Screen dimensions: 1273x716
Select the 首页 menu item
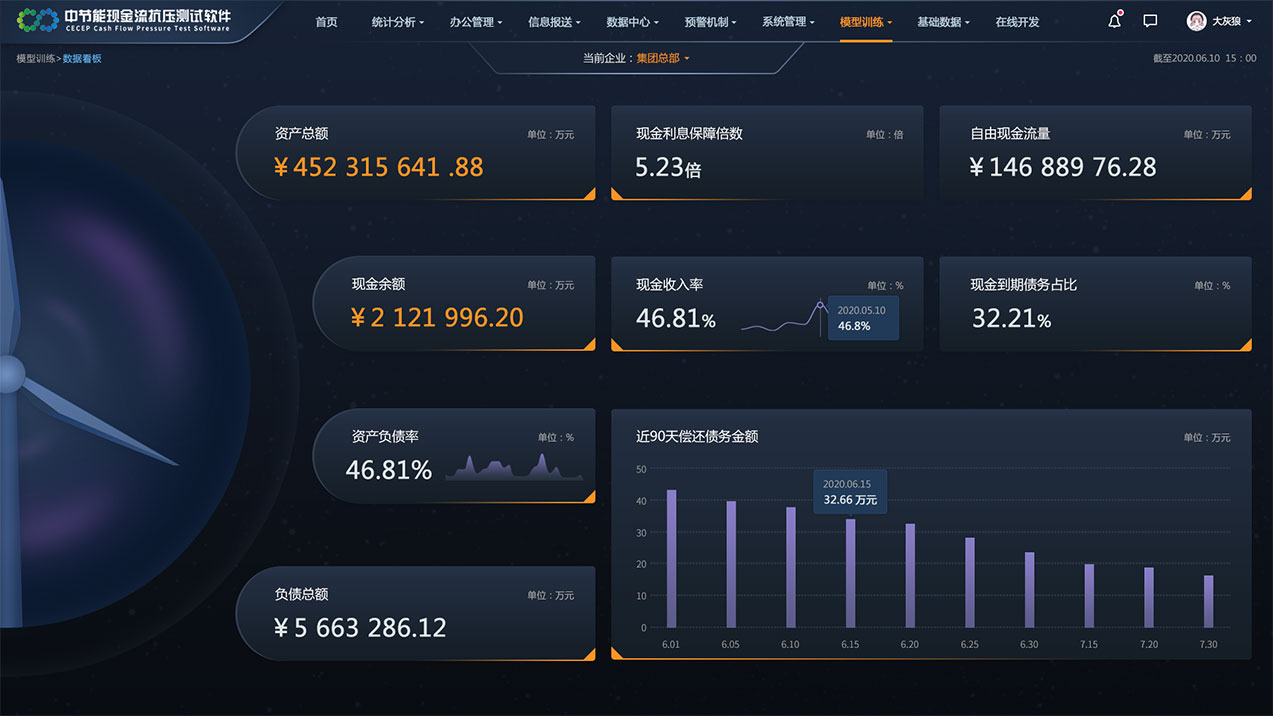(326, 21)
